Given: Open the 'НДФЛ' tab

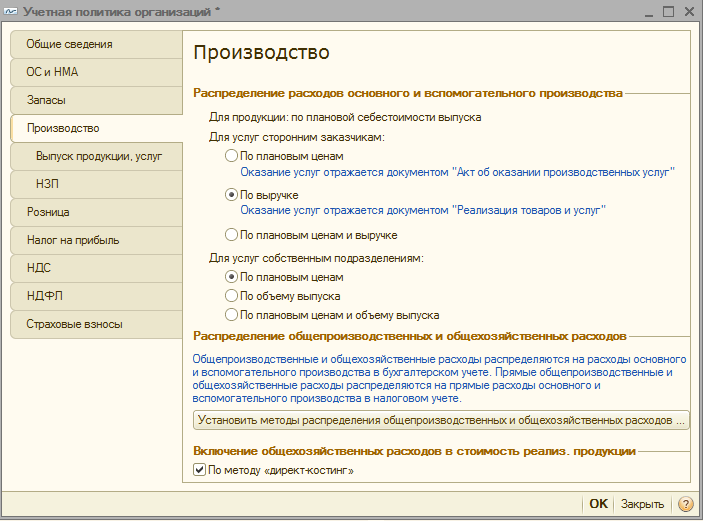Looking at the screenshot, I should point(96,296).
